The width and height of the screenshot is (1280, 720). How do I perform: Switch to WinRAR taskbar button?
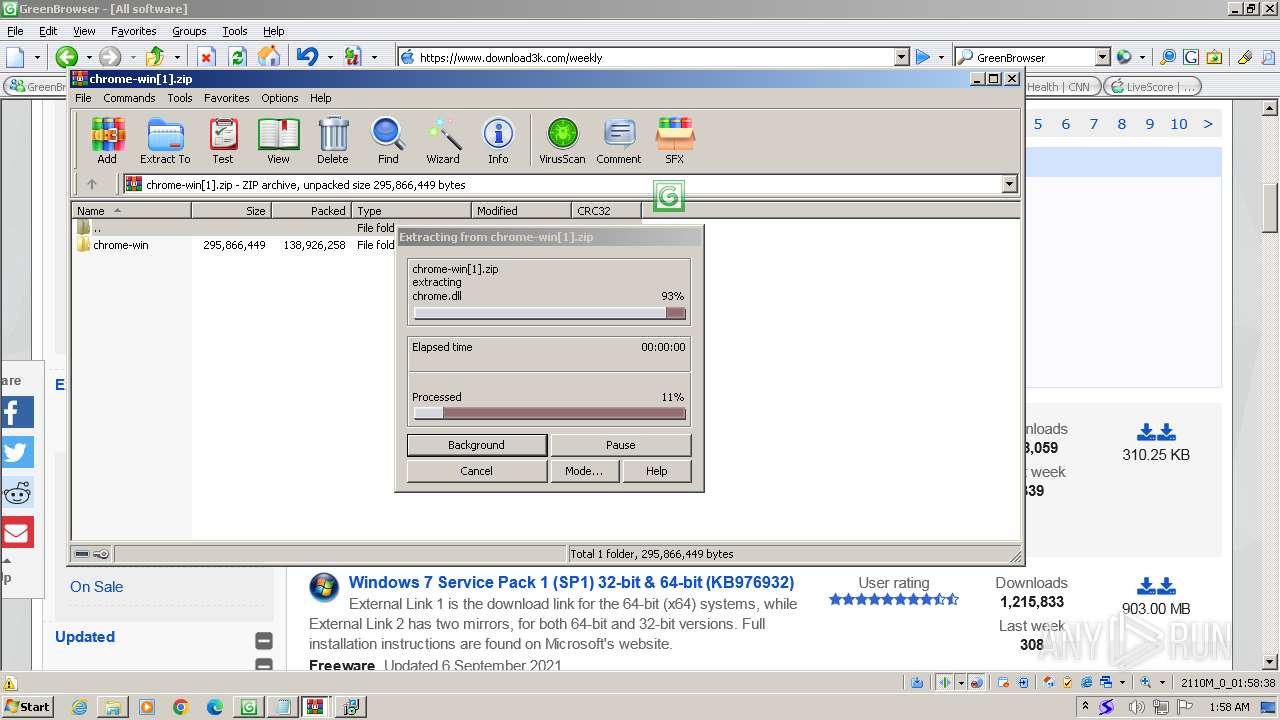pyautogui.click(x=316, y=707)
